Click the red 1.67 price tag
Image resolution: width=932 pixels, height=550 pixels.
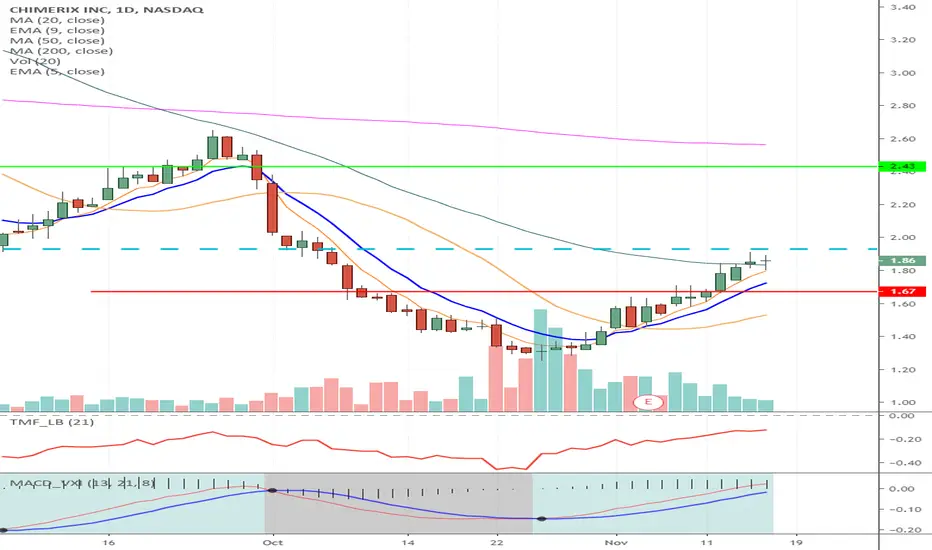coord(902,291)
